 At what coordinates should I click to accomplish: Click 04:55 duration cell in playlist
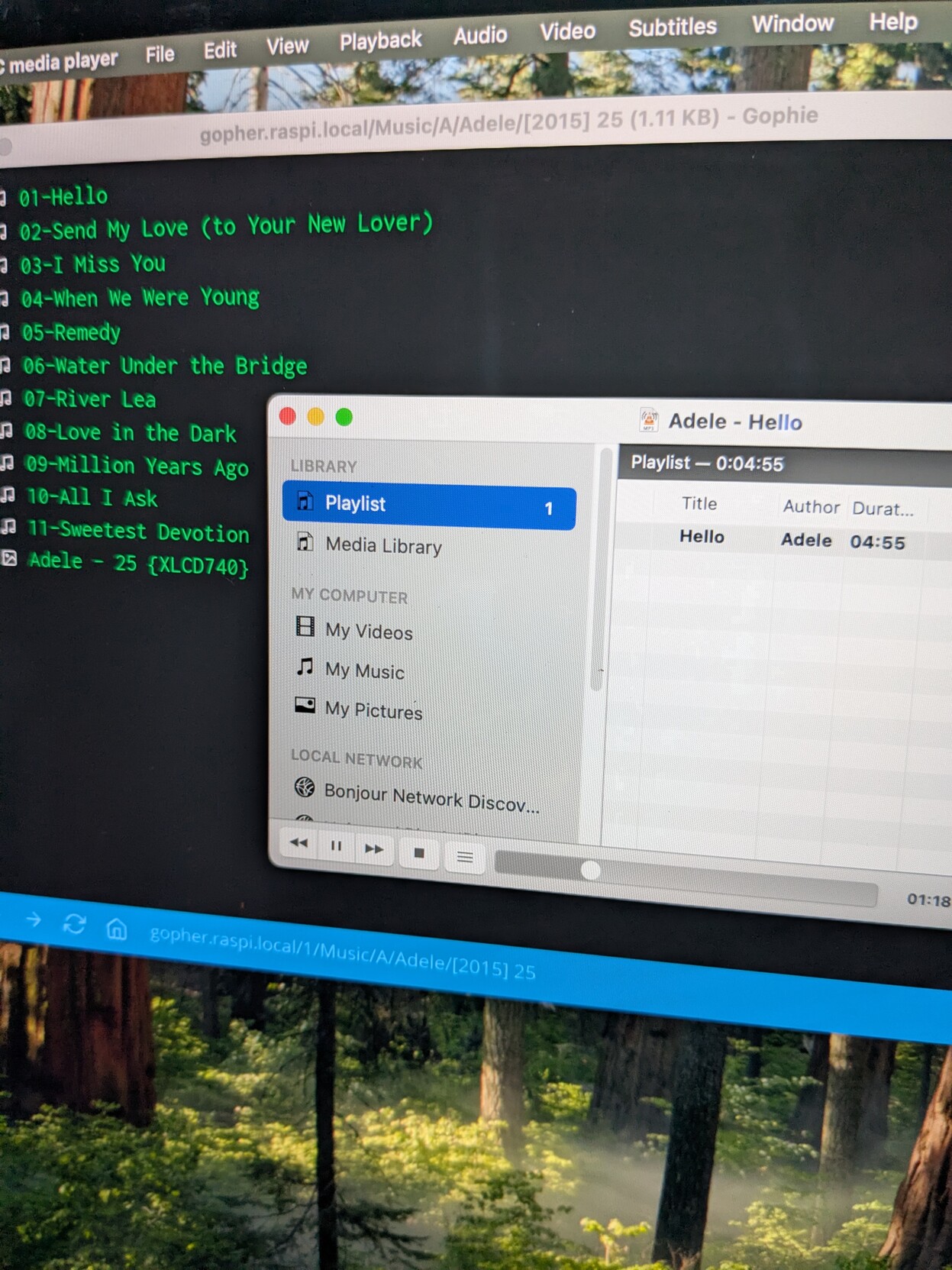(877, 542)
